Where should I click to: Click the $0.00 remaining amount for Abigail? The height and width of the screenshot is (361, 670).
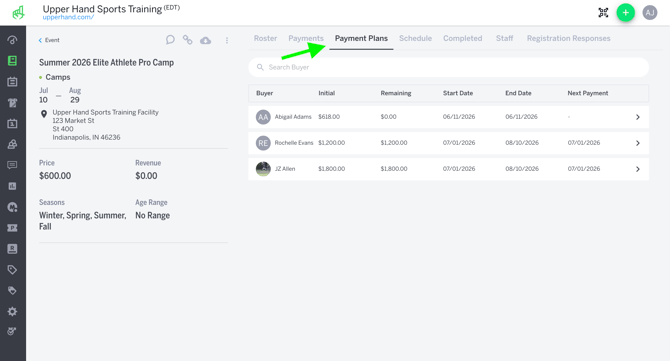click(388, 117)
